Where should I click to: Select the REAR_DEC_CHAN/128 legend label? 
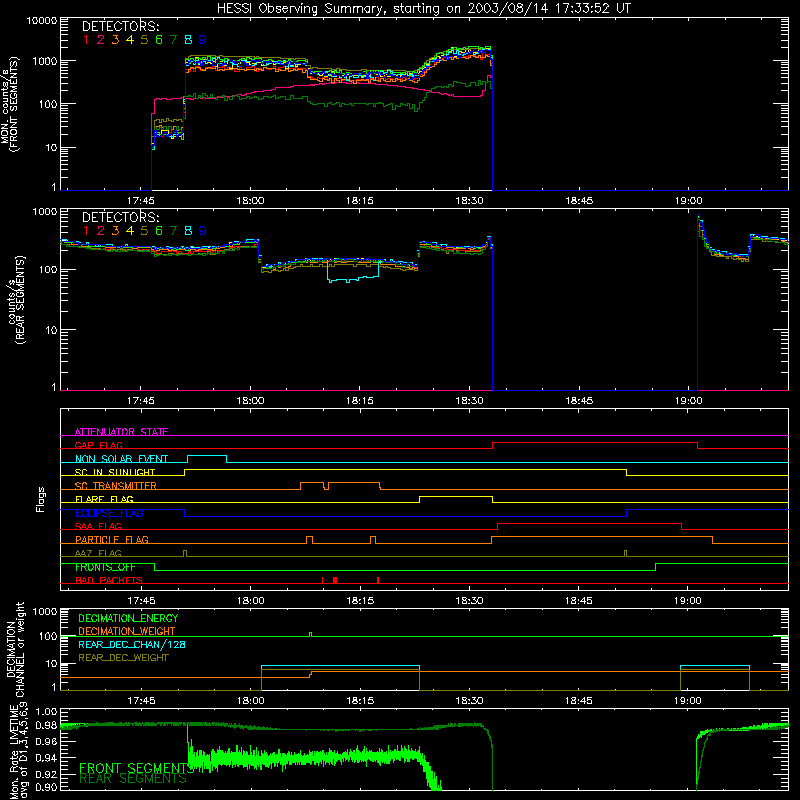[x=132, y=644]
